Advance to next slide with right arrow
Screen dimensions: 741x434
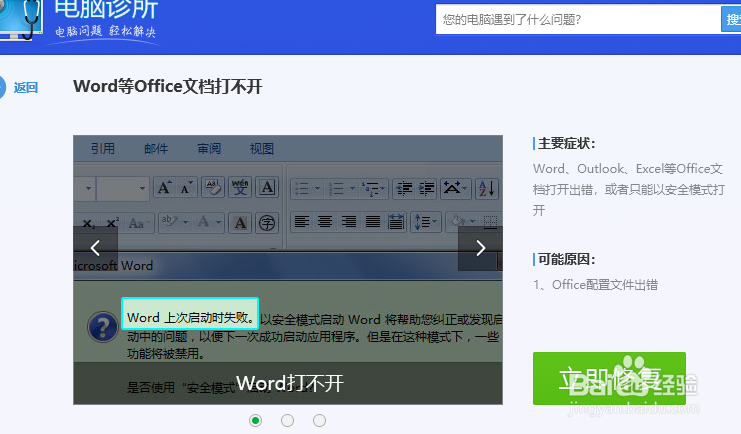(x=480, y=248)
